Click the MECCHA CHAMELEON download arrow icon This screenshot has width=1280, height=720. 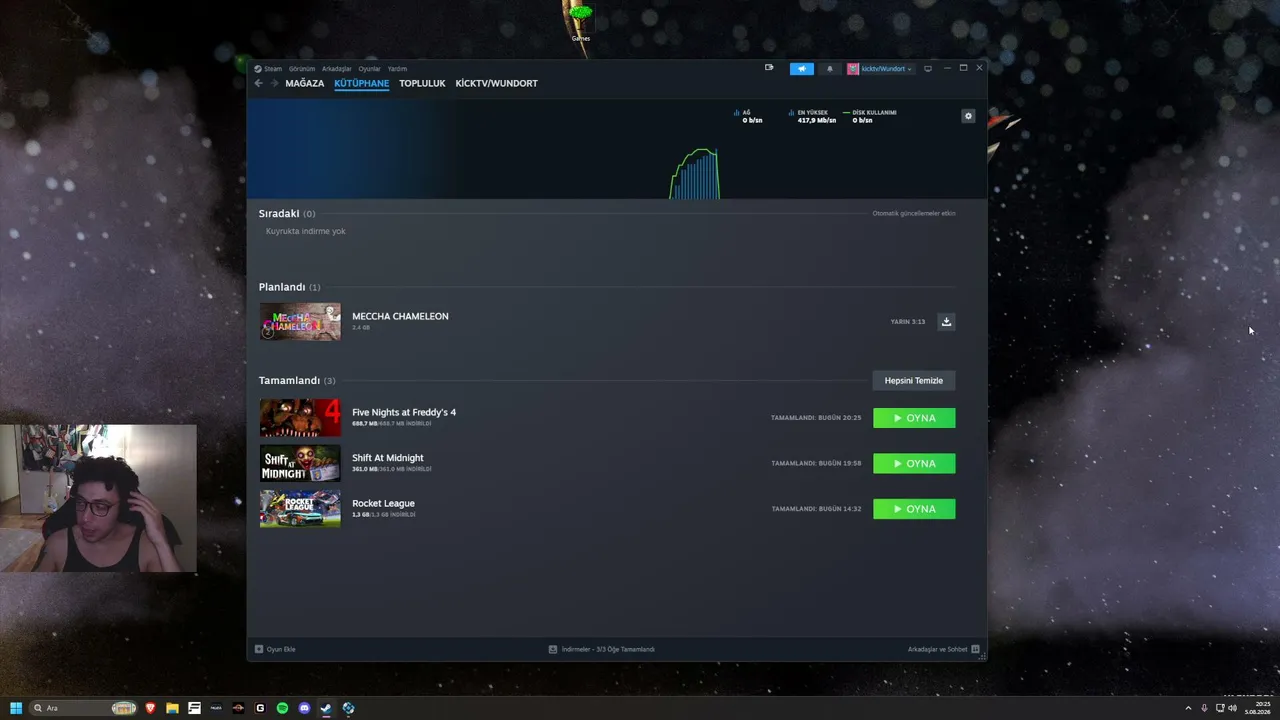(946, 321)
